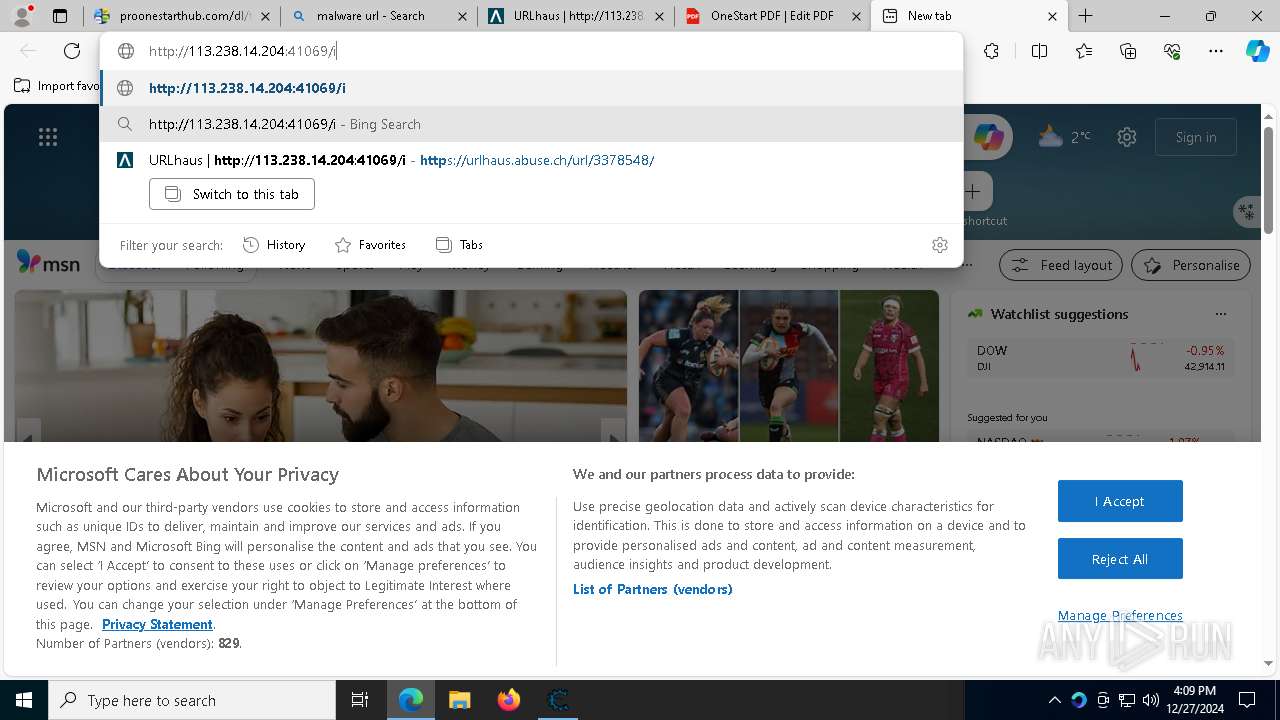Open Privacy Statement link
Screen dimensions: 1280x720
[157, 624]
